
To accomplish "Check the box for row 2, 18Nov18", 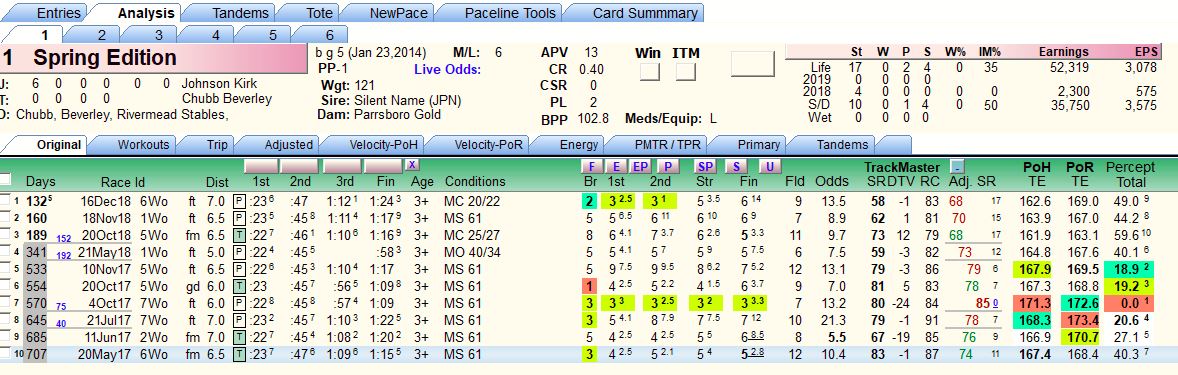I will coord(5,218).
